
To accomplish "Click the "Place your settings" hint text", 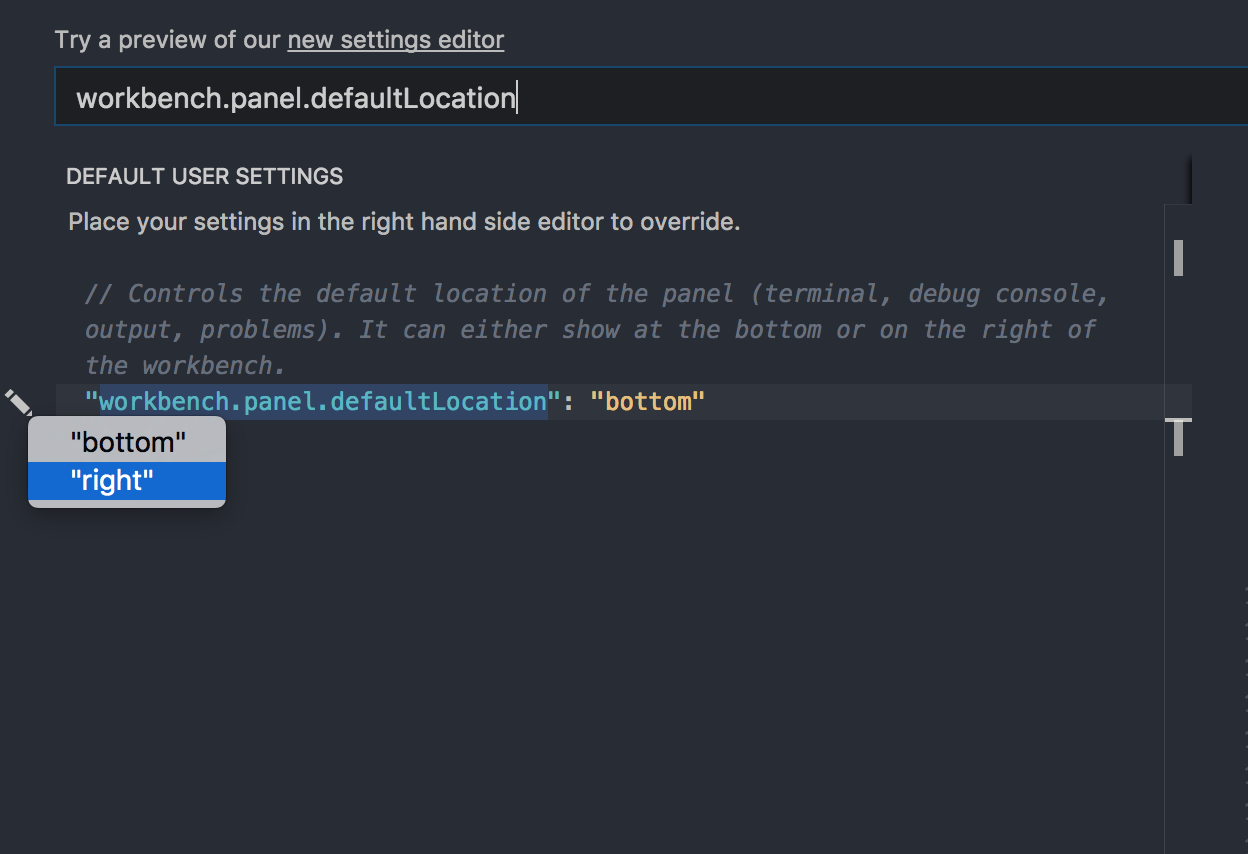I will (404, 221).
